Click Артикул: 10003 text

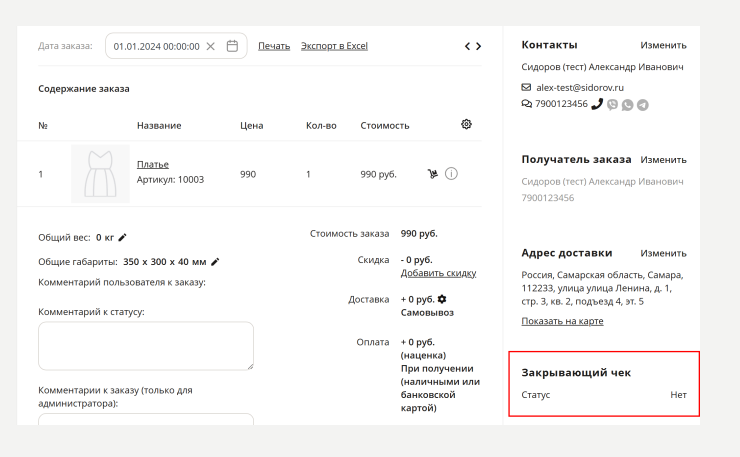pos(170,180)
